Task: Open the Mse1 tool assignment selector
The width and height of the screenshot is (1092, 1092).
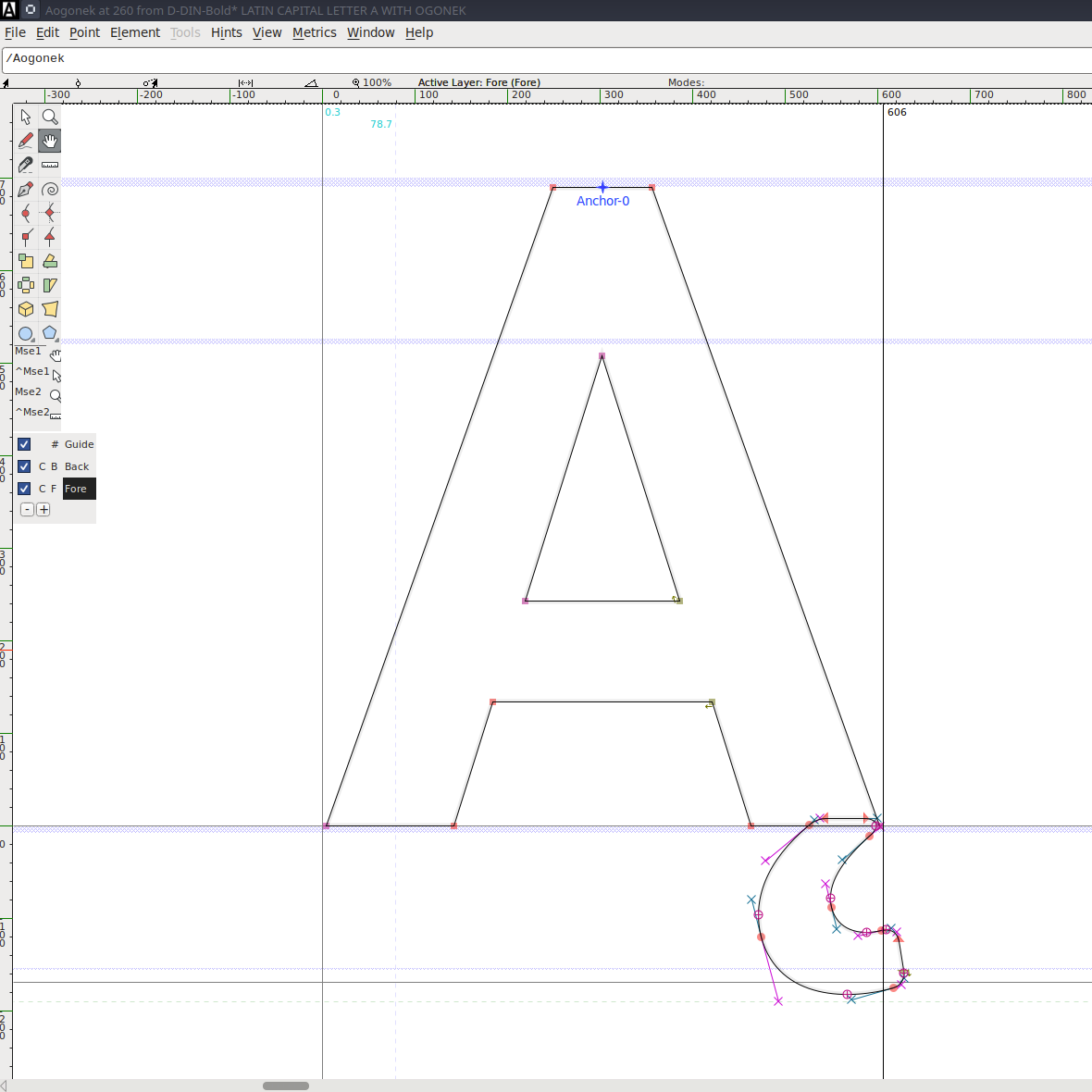Action: point(56,354)
